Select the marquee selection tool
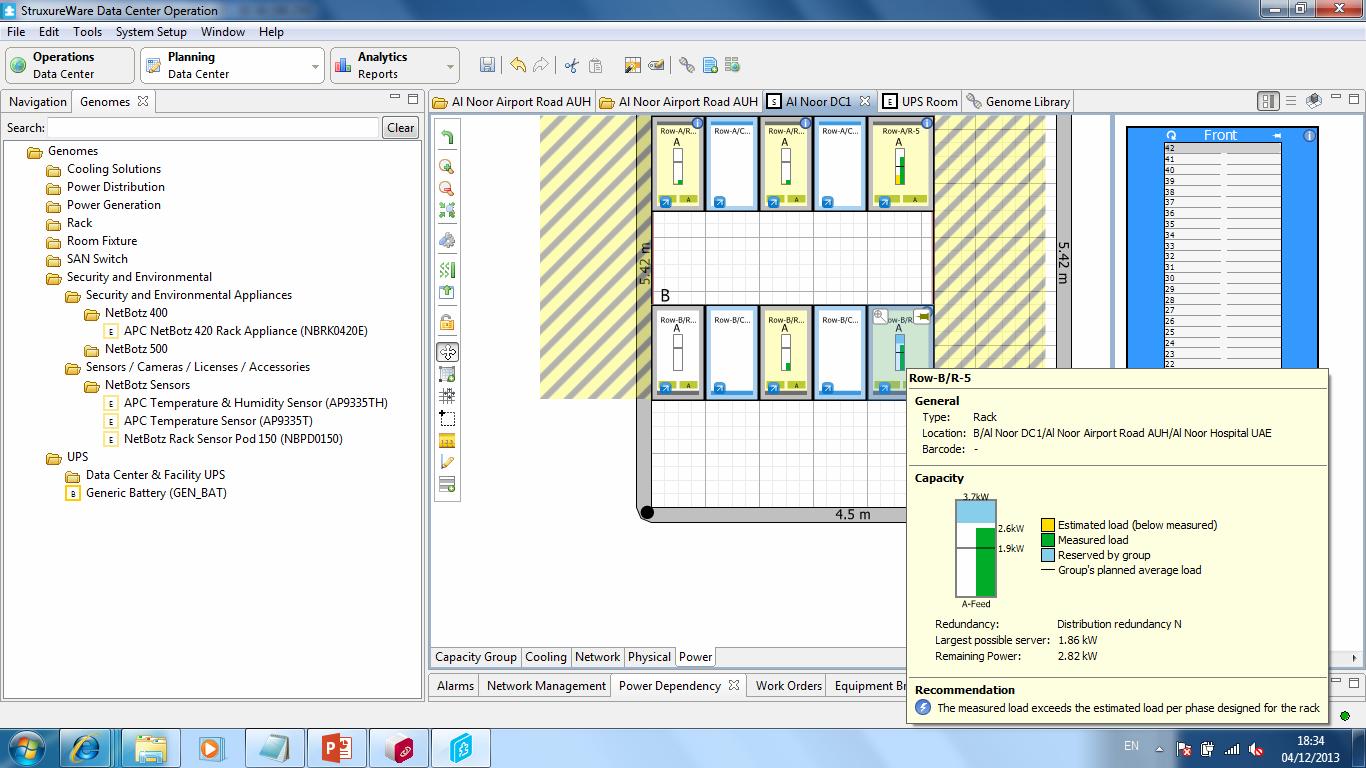Image resolution: width=1366 pixels, height=768 pixels. pyautogui.click(x=447, y=418)
